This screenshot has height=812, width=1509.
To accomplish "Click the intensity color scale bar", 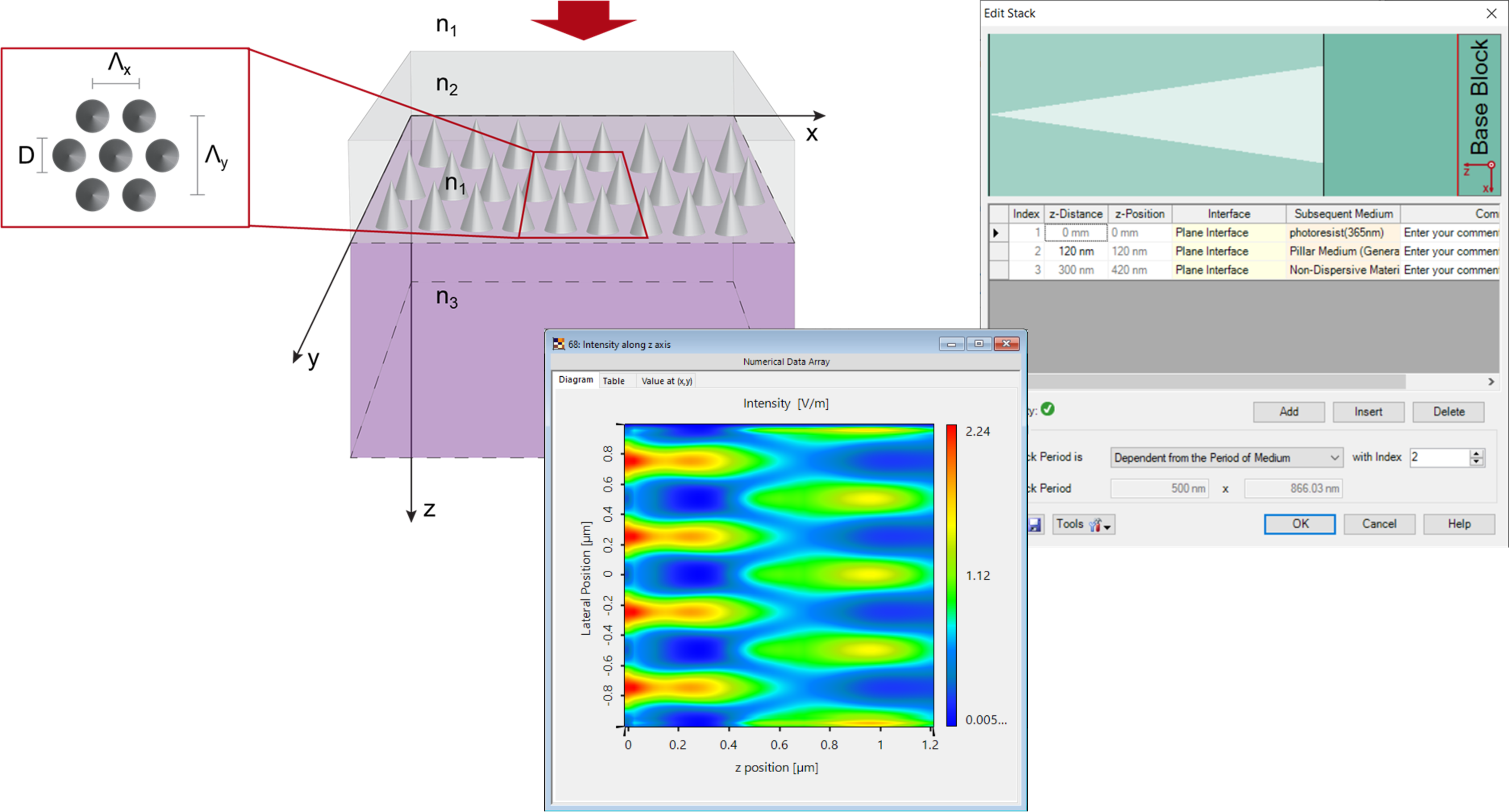I will click(x=951, y=575).
